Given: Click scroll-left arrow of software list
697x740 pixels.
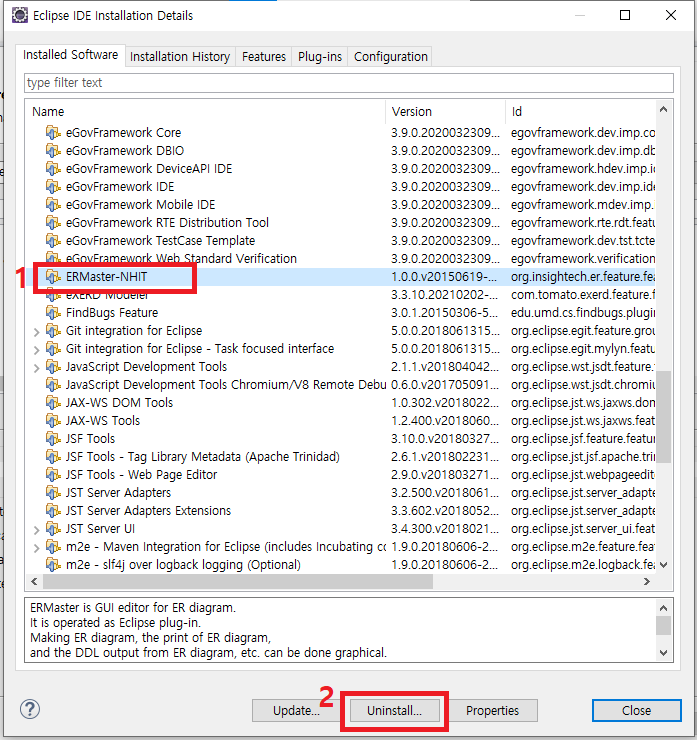Looking at the screenshot, I should [x=34, y=581].
